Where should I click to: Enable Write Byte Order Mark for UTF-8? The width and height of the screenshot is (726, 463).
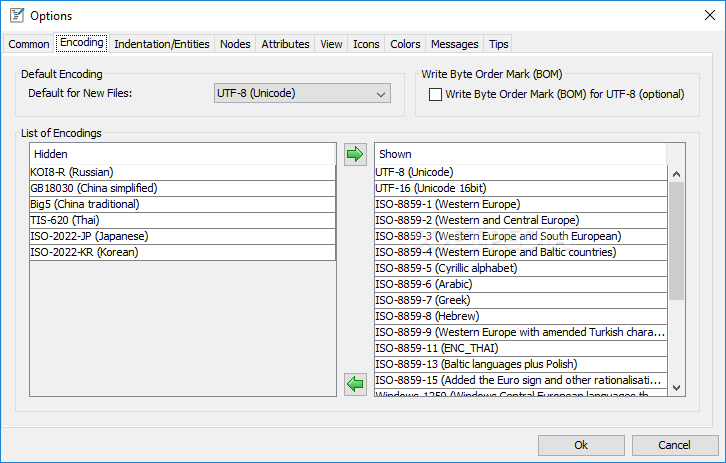coord(435,94)
